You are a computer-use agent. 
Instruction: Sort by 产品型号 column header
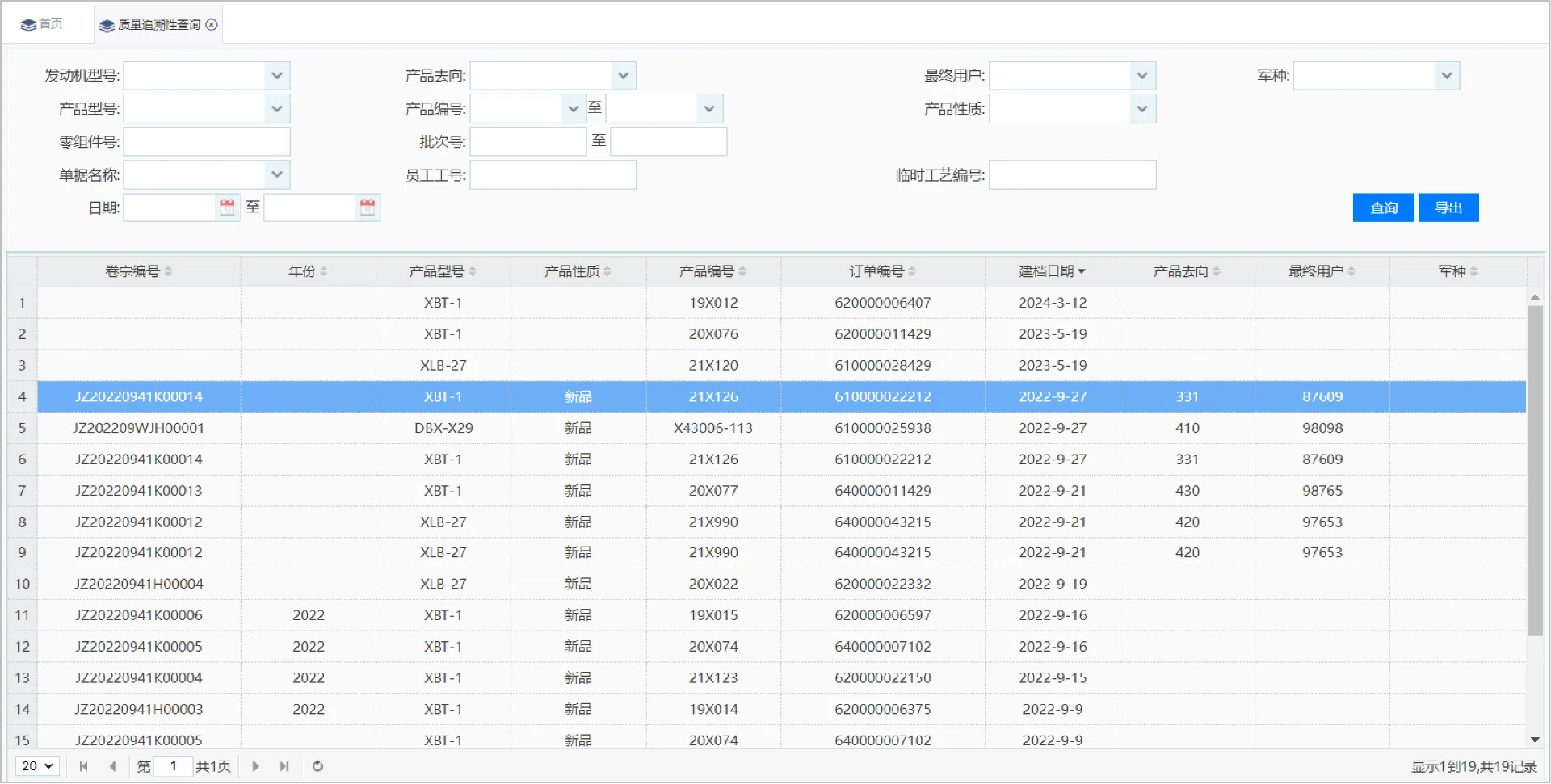443,271
